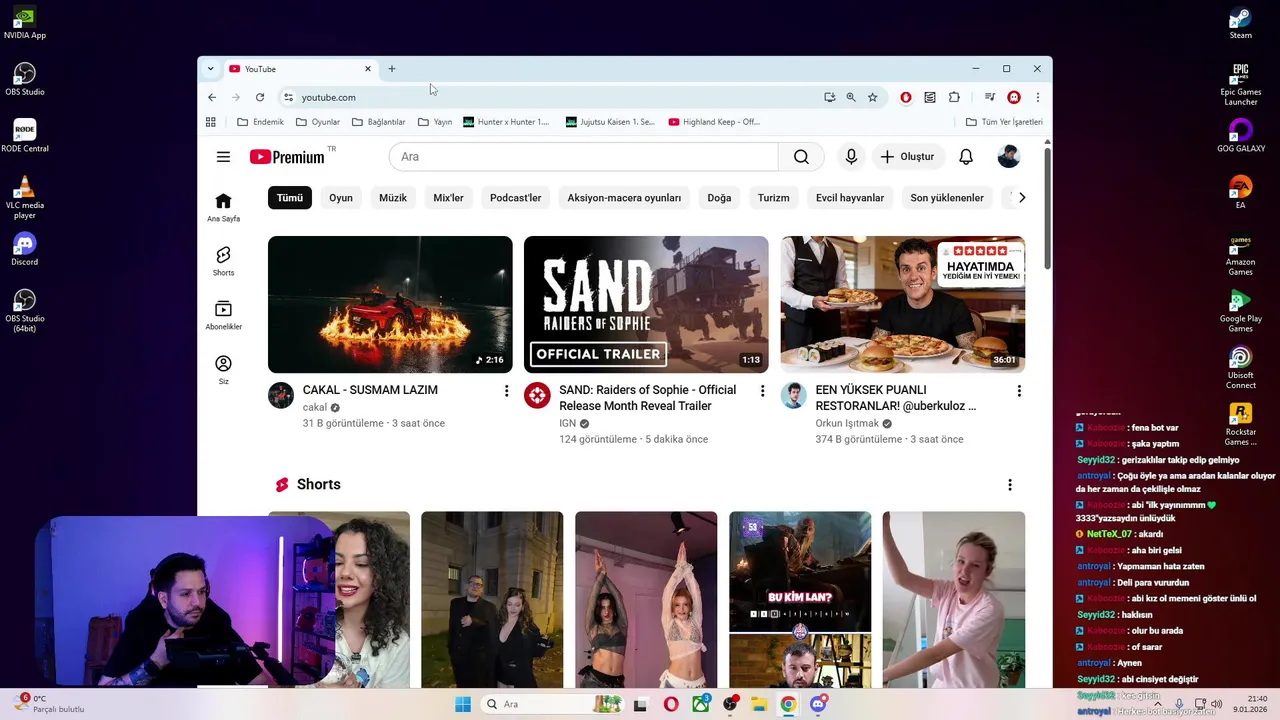Open the Bağlantılar bookmarks folder
The image size is (1280, 720).
tap(379, 122)
